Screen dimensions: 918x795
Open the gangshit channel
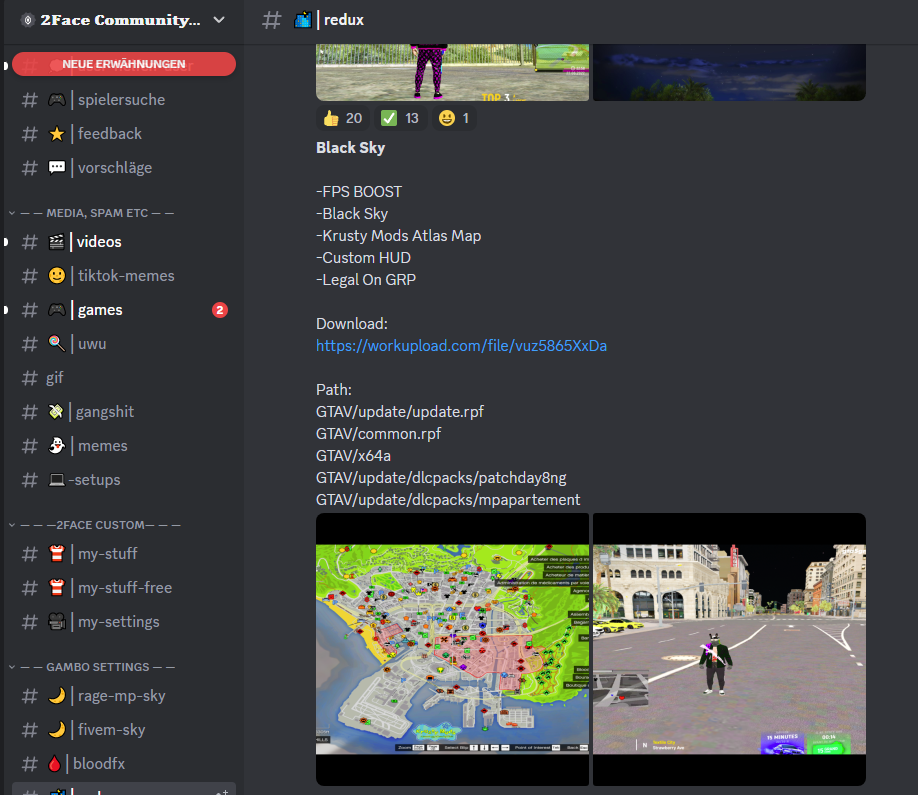[124, 412]
